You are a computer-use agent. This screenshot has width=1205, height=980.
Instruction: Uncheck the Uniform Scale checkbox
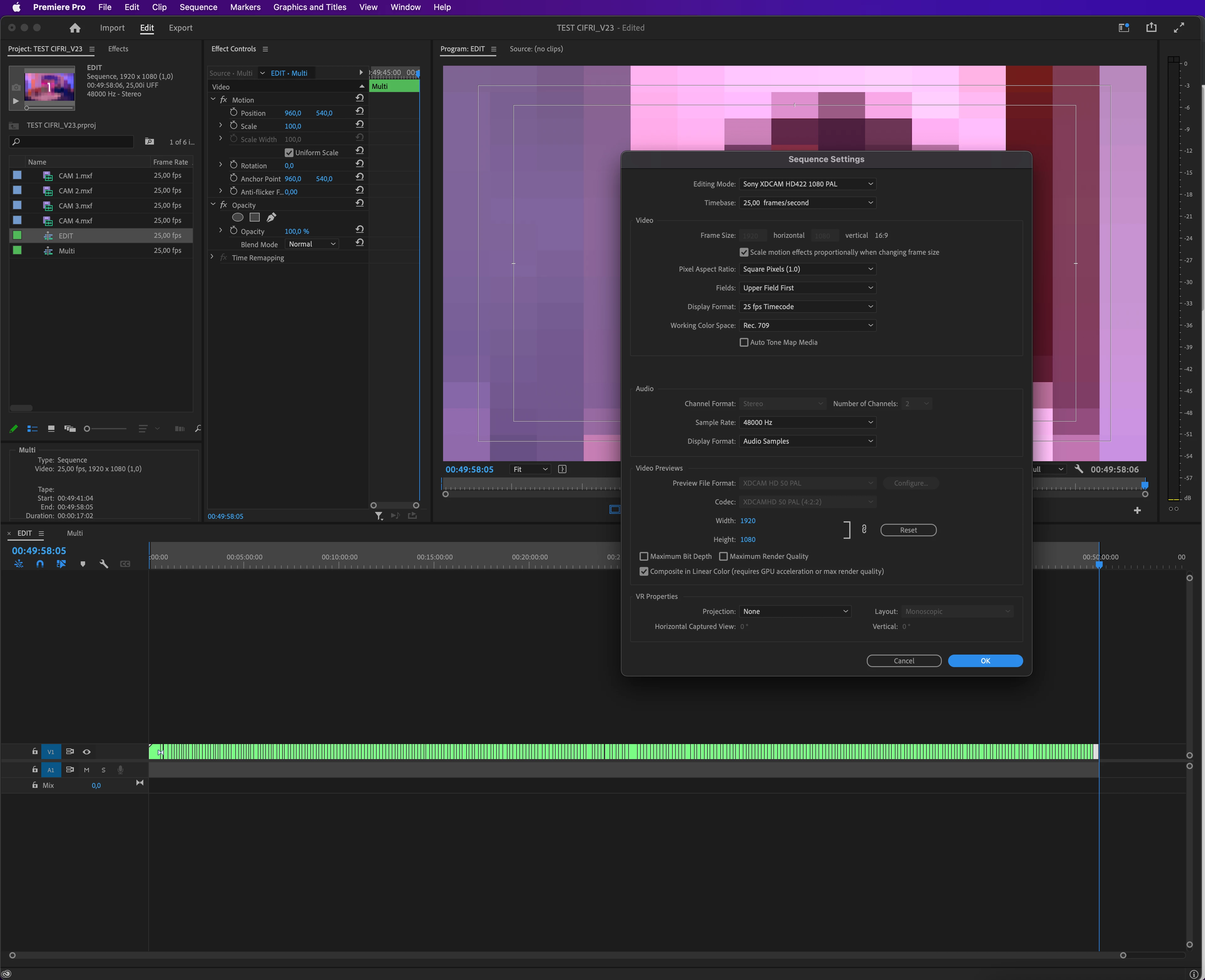point(289,153)
